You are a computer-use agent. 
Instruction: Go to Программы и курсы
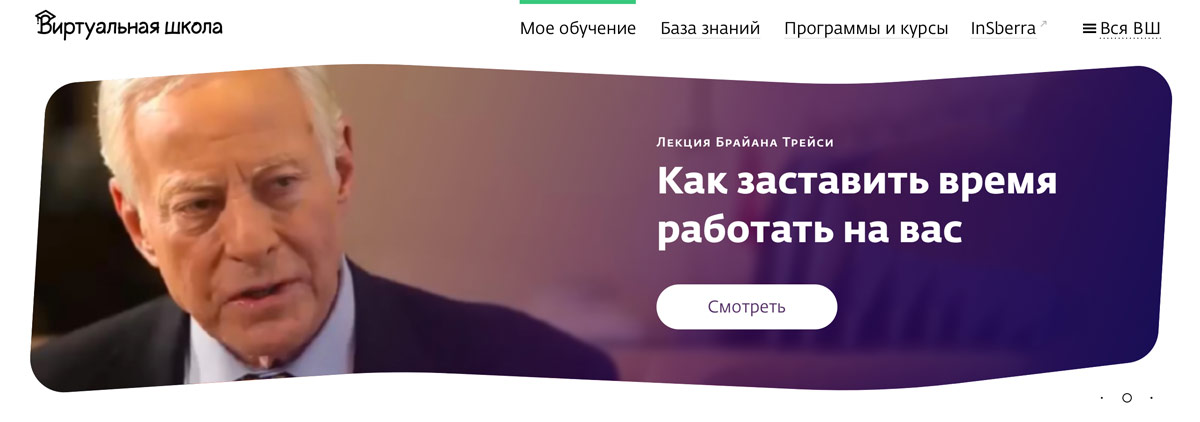[x=866, y=29]
